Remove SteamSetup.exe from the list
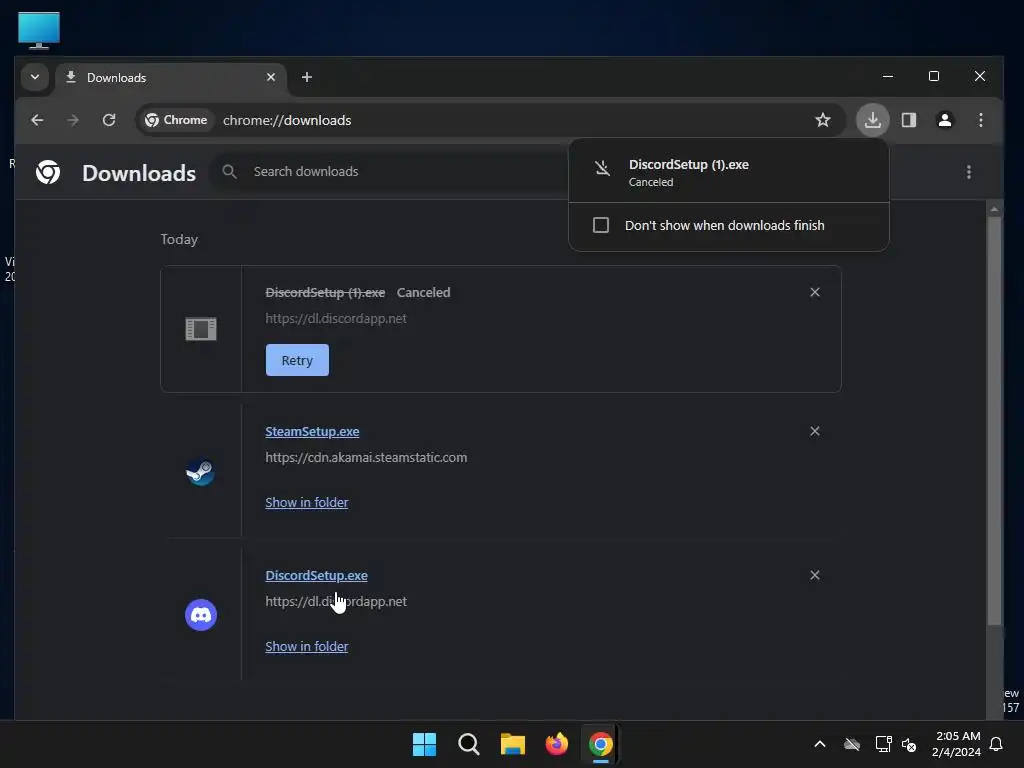1024x768 pixels. 814,432
